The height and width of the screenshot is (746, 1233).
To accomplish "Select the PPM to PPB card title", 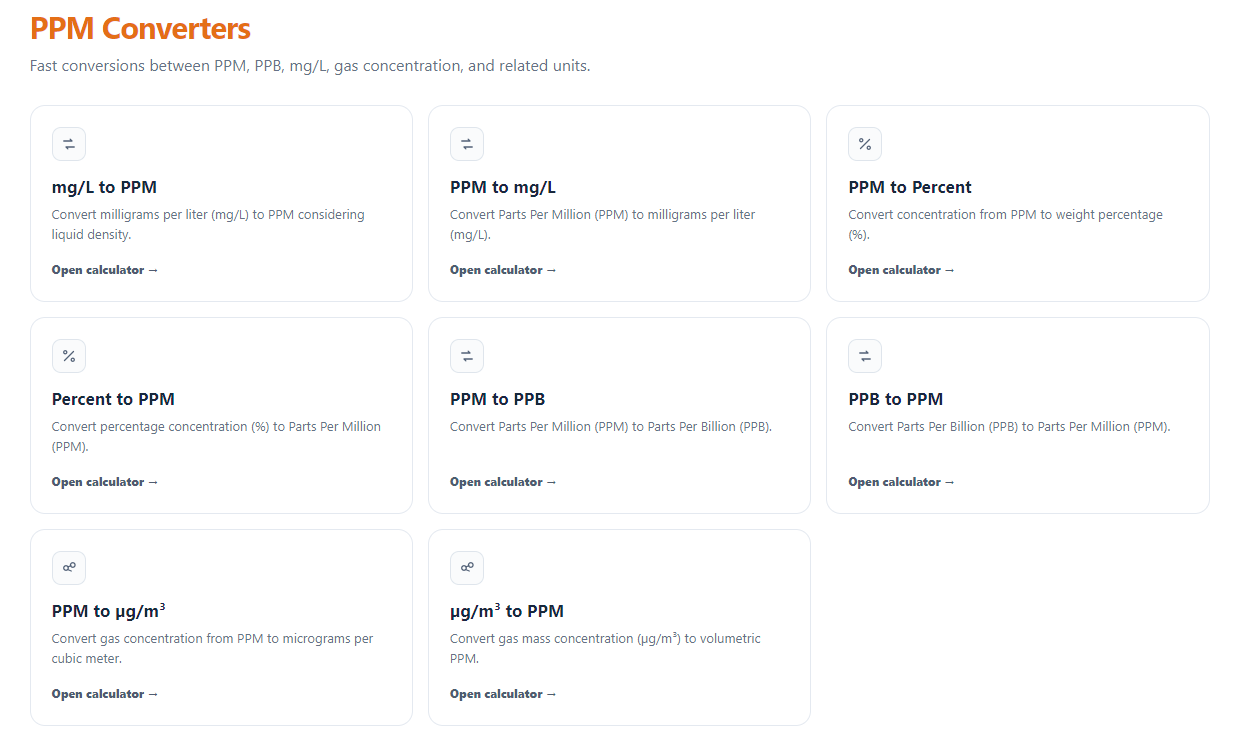I will coord(498,399).
